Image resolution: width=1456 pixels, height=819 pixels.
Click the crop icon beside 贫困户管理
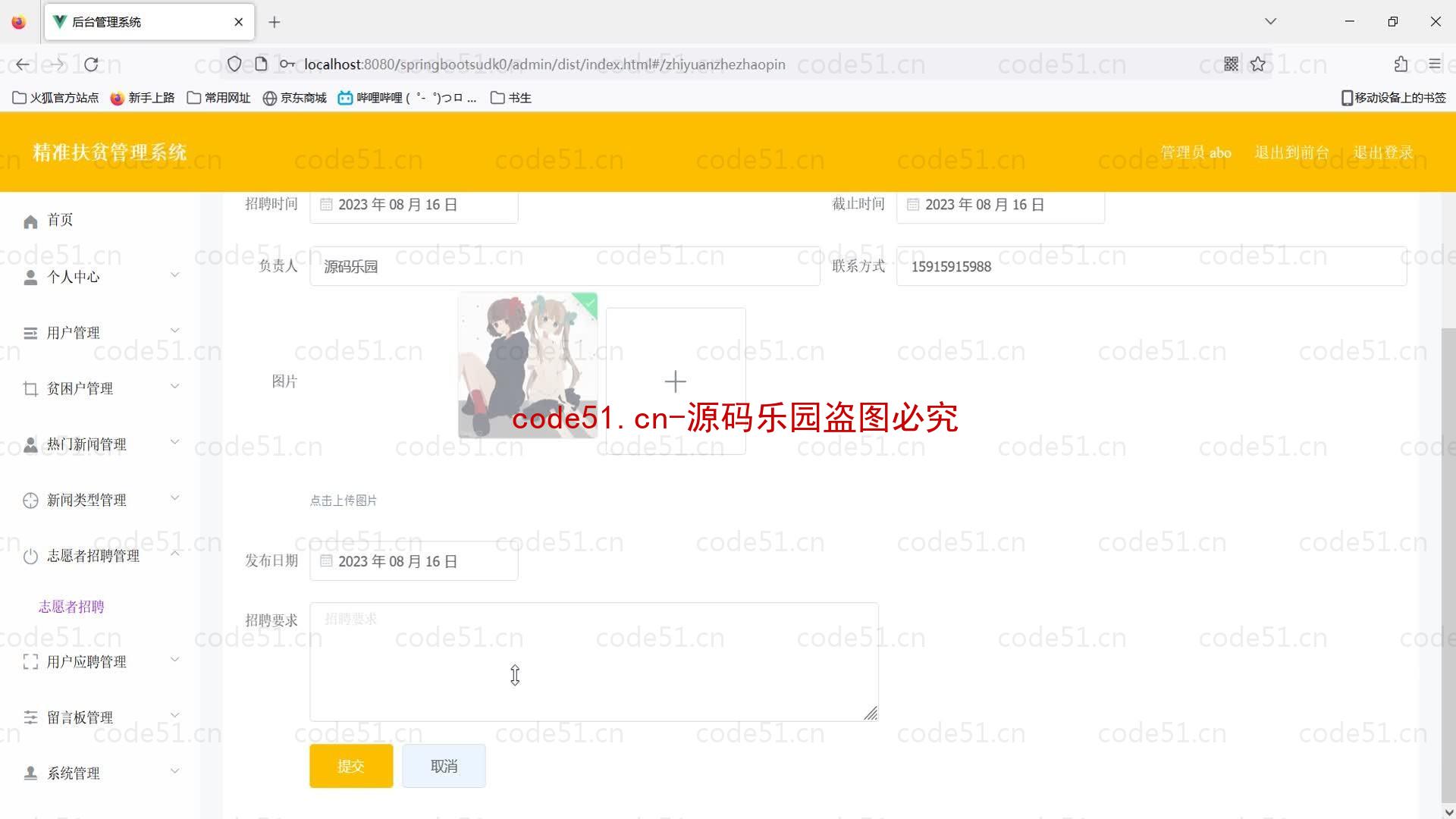pos(30,389)
